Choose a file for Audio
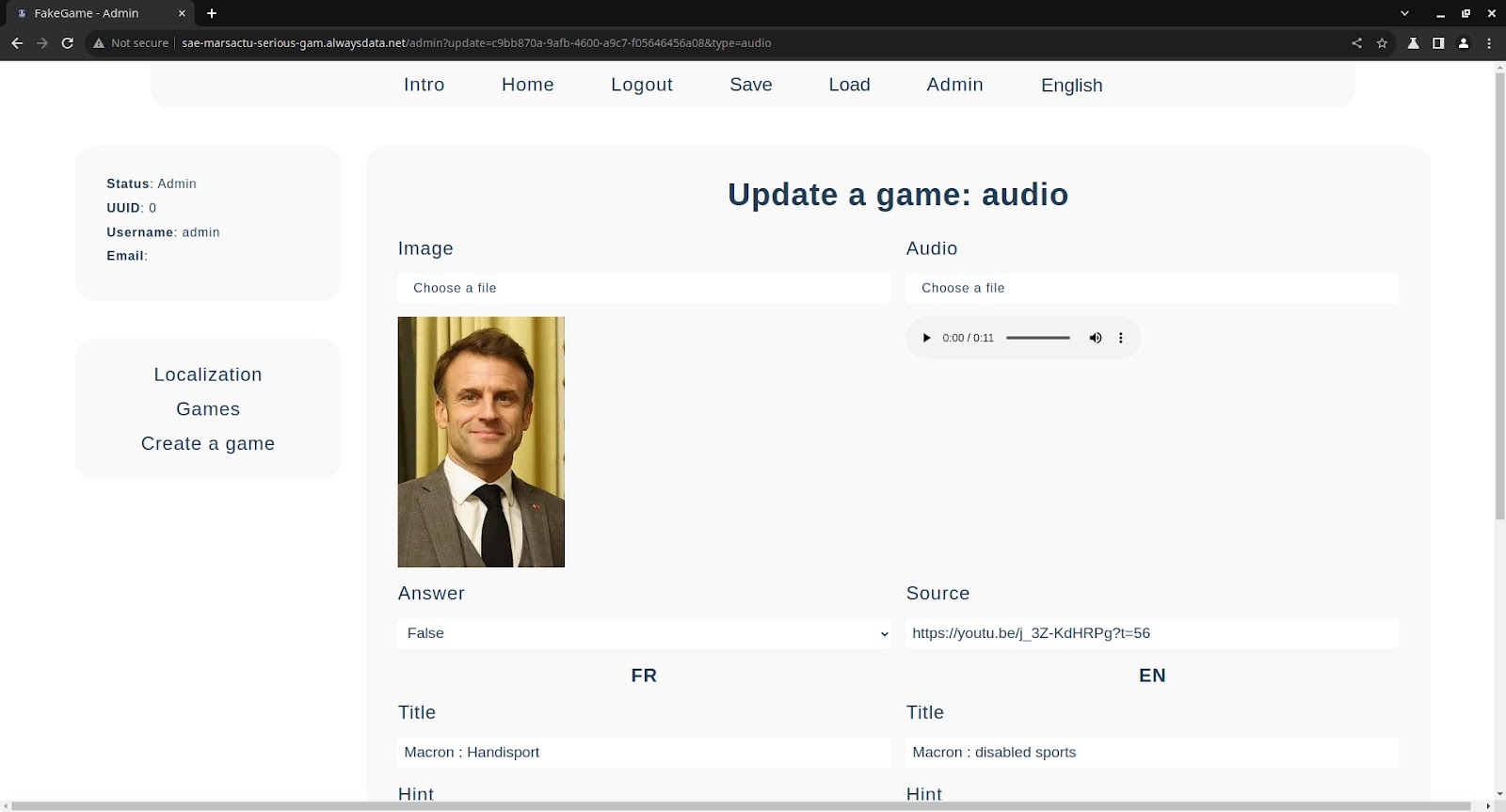This screenshot has width=1506, height=812. [x=1152, y=288]
